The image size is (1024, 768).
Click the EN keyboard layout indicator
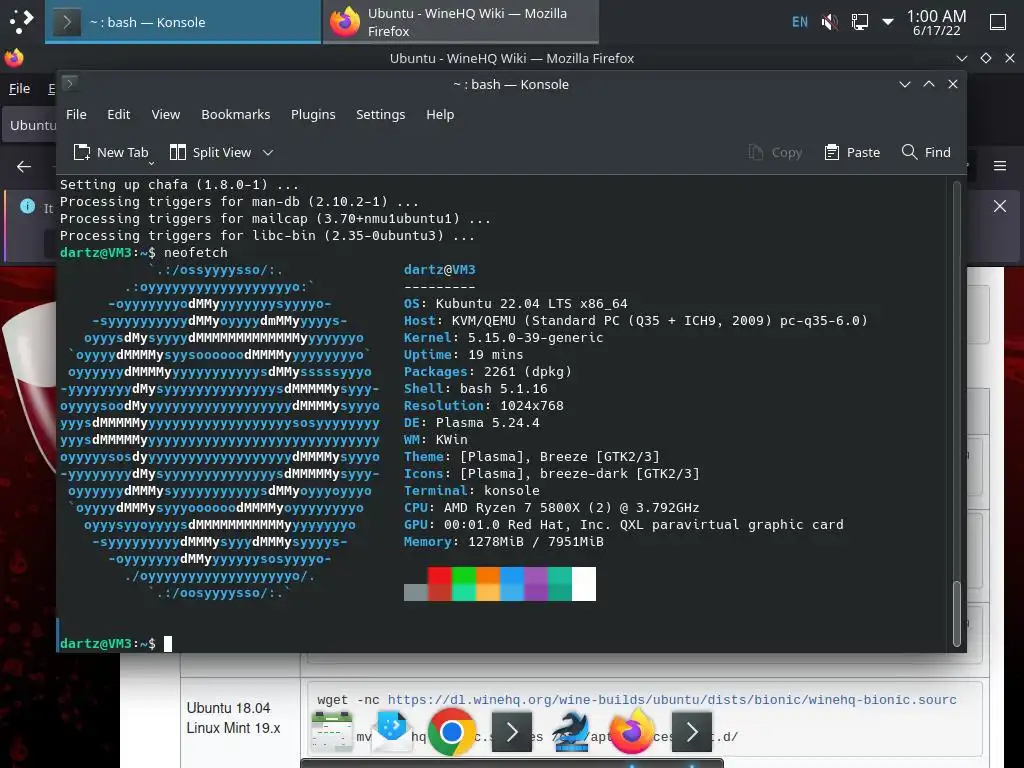[x=799, y=22]
